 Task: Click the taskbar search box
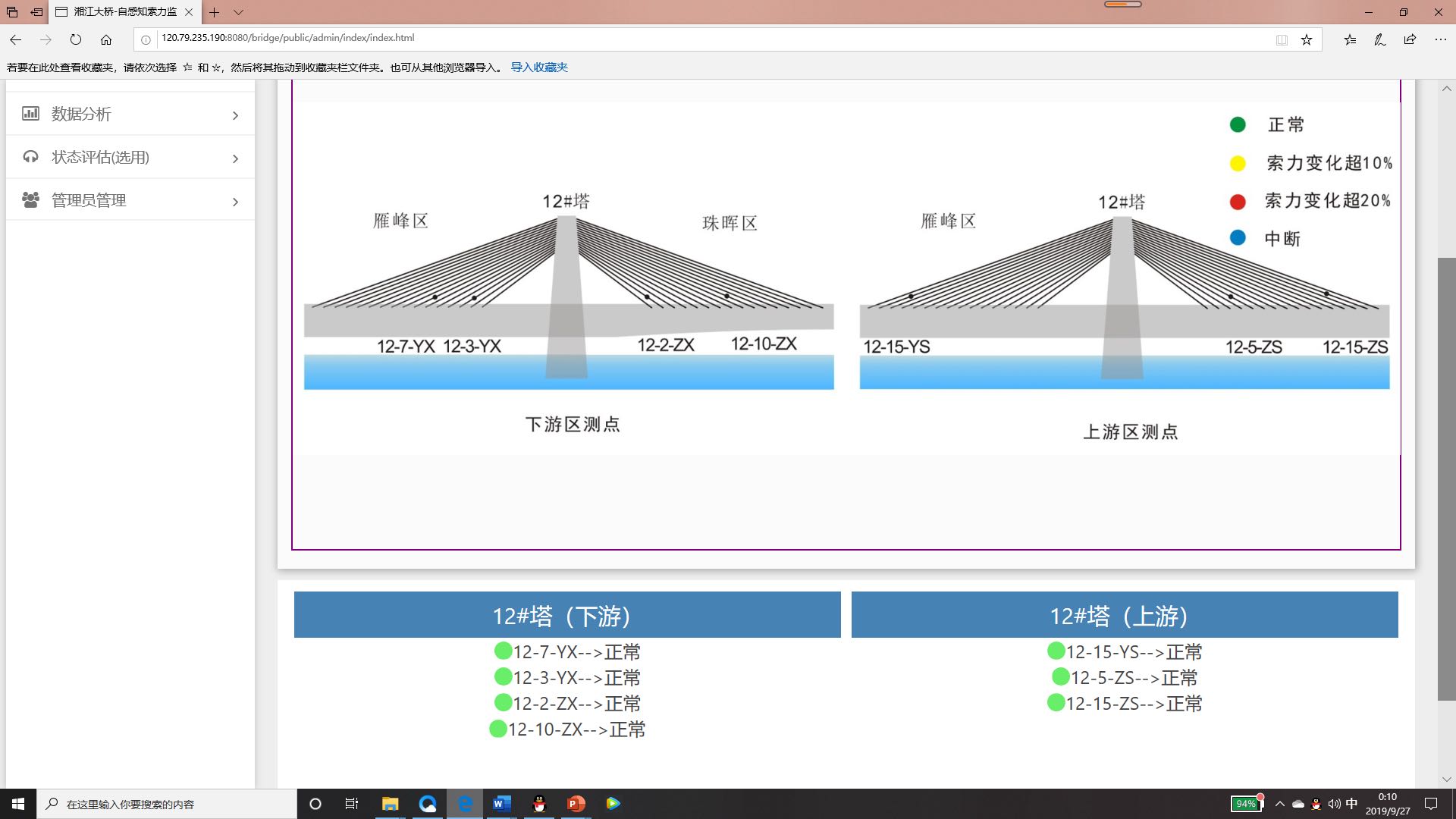coord(167,804)
